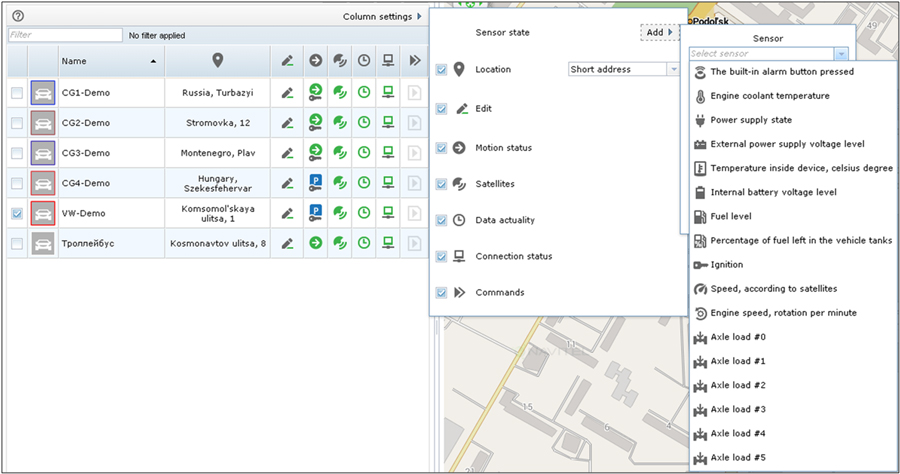900x474 pixels.
Task: Click satellites icon in CG3-Demo row
Action: pos(340,153)
